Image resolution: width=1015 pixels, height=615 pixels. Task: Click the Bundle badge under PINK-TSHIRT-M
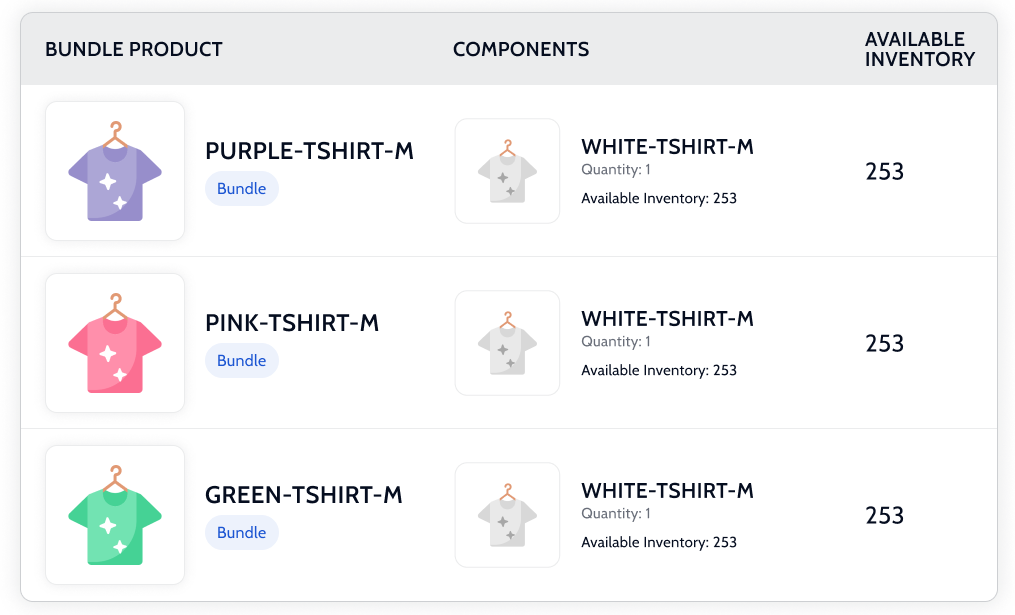click(242, 361)
